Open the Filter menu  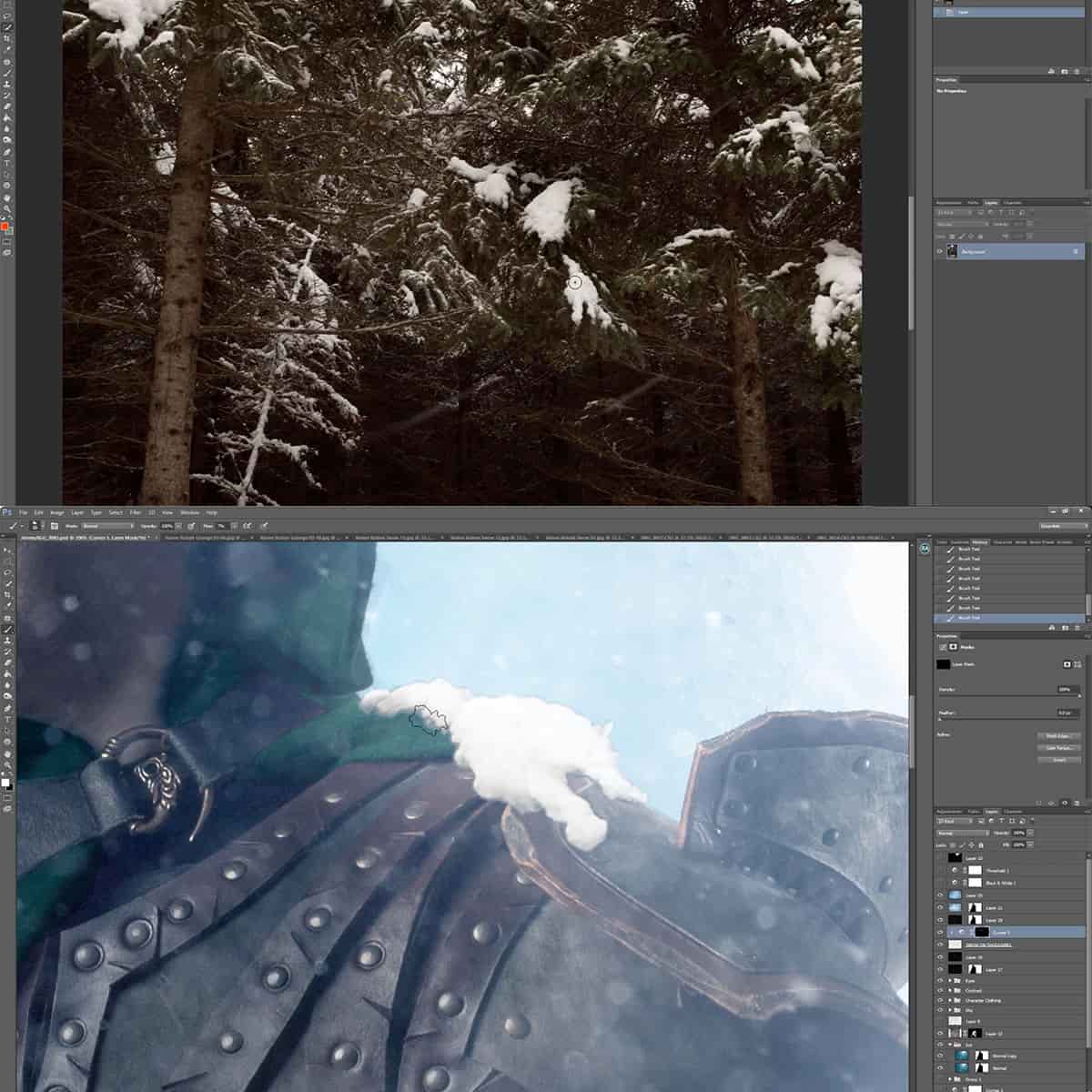134,512
